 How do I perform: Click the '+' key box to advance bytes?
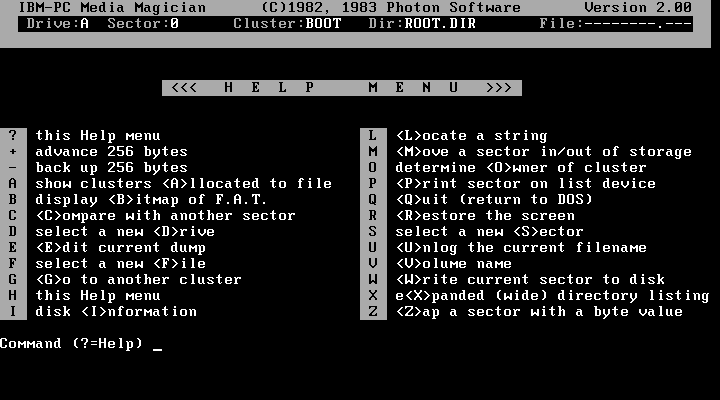click(13, 152)
